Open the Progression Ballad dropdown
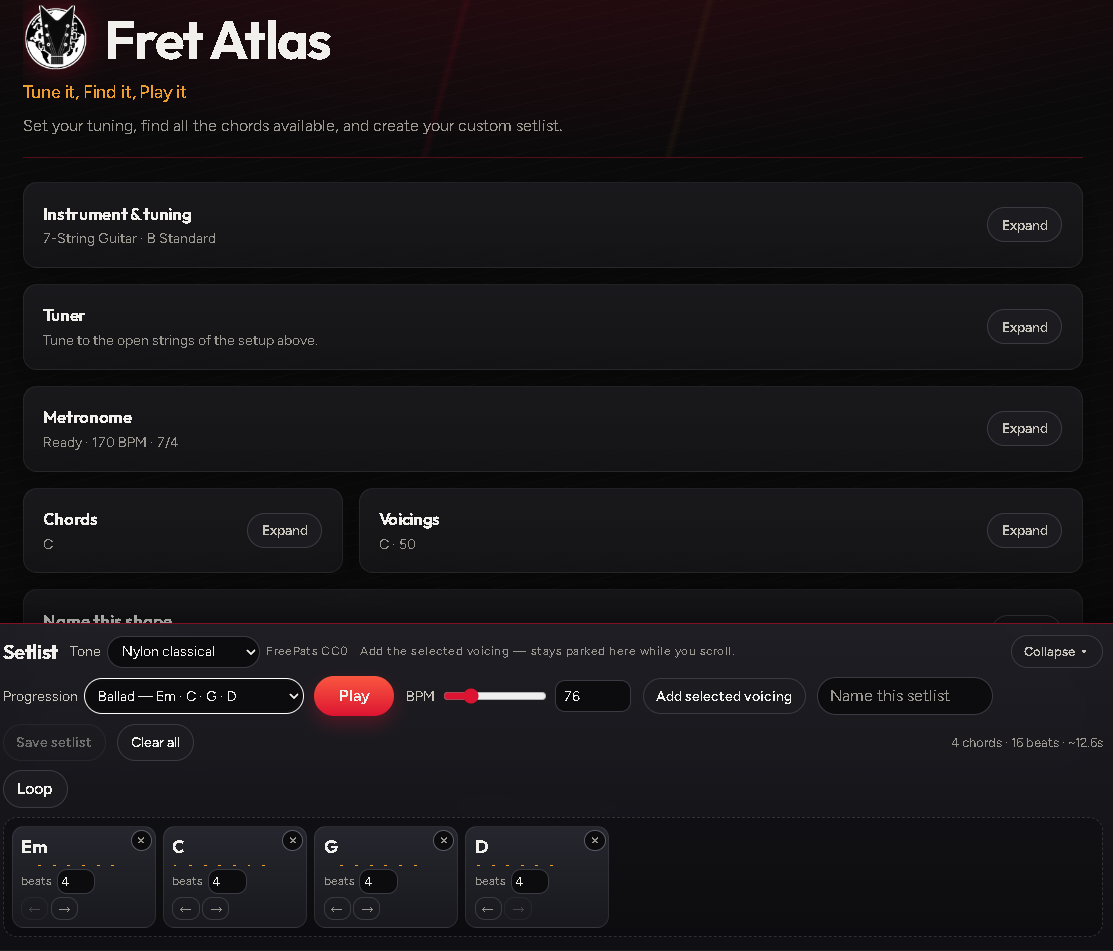The image size is (1113, 951). pyautogui.click(x=194, y=696)
